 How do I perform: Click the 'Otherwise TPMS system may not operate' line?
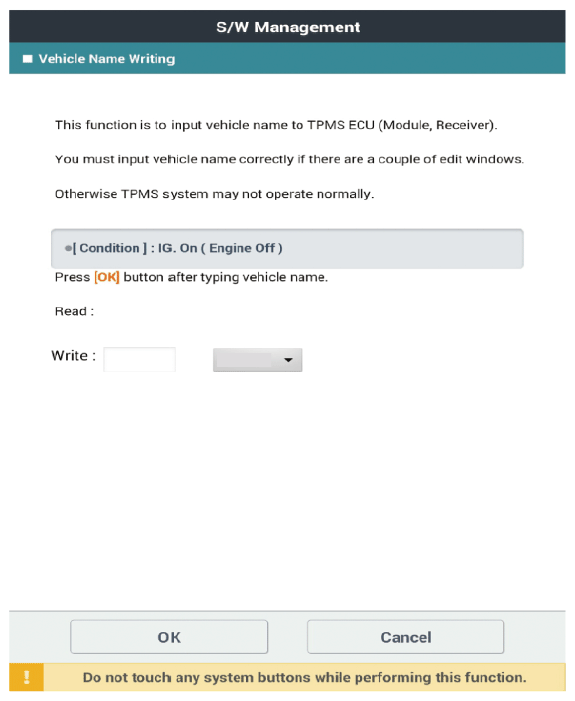(215, 194)
